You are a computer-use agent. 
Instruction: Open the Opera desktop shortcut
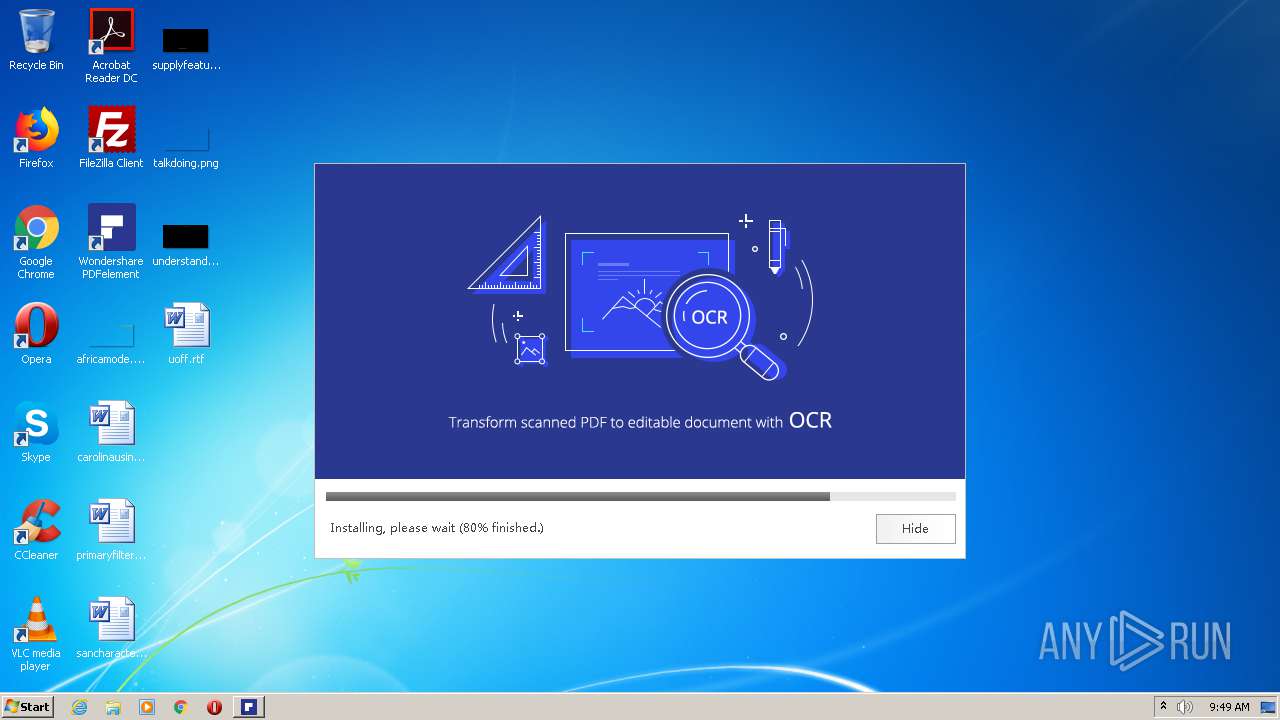tap(36, 334)
